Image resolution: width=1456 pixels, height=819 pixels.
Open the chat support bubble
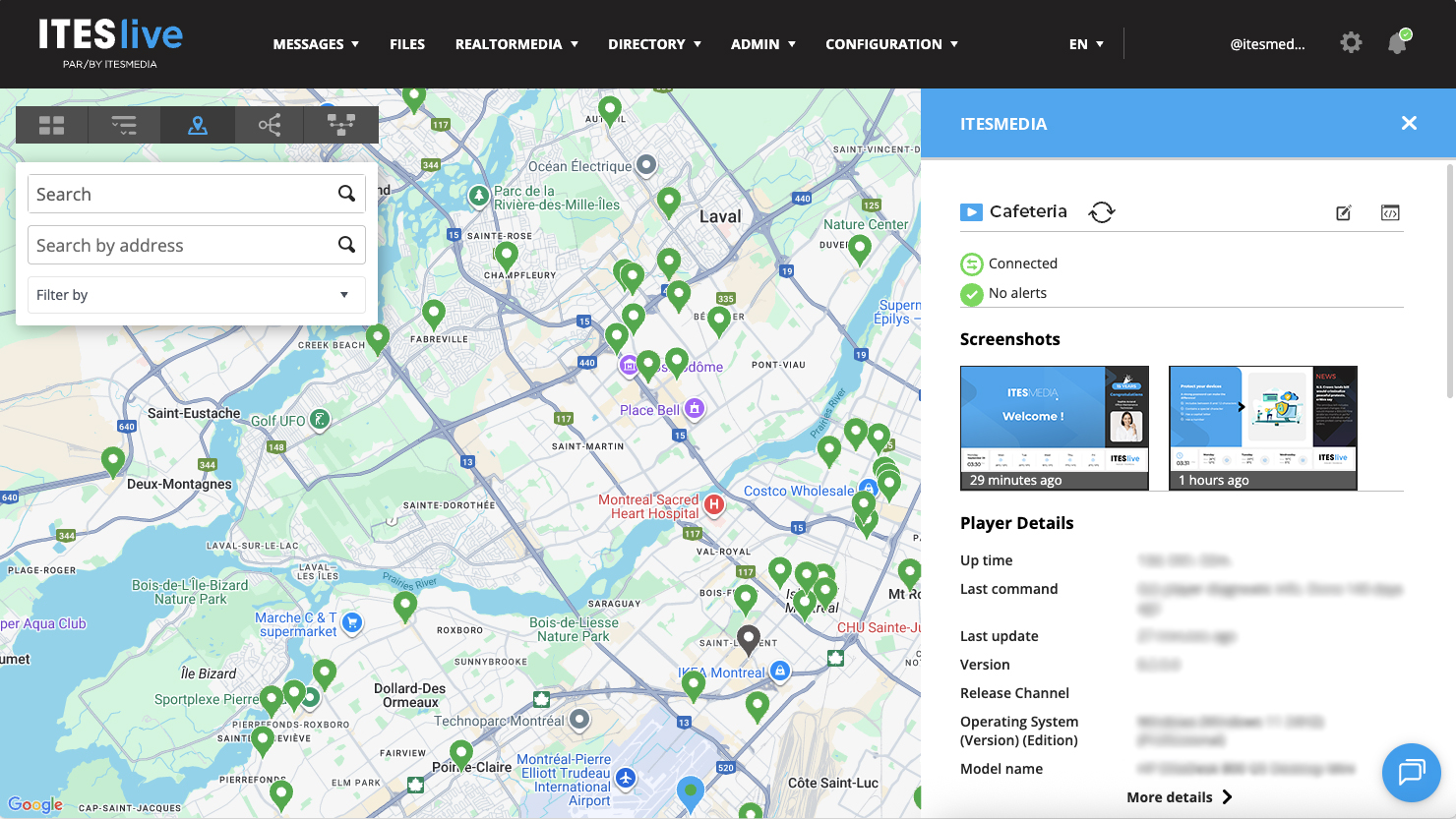[x=1411, y=772]
